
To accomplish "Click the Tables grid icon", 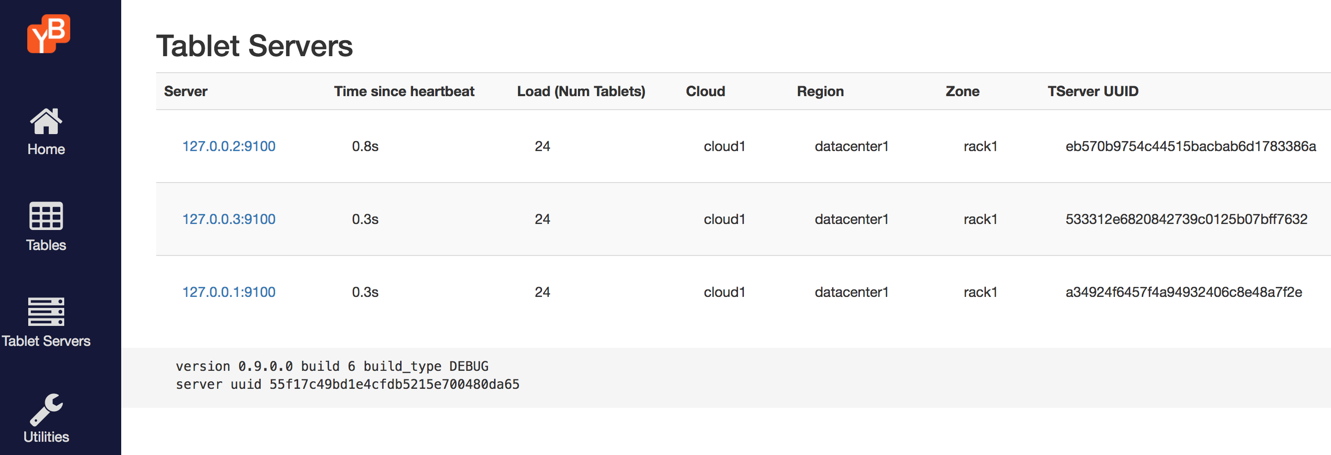I will [x=46, y=216].
